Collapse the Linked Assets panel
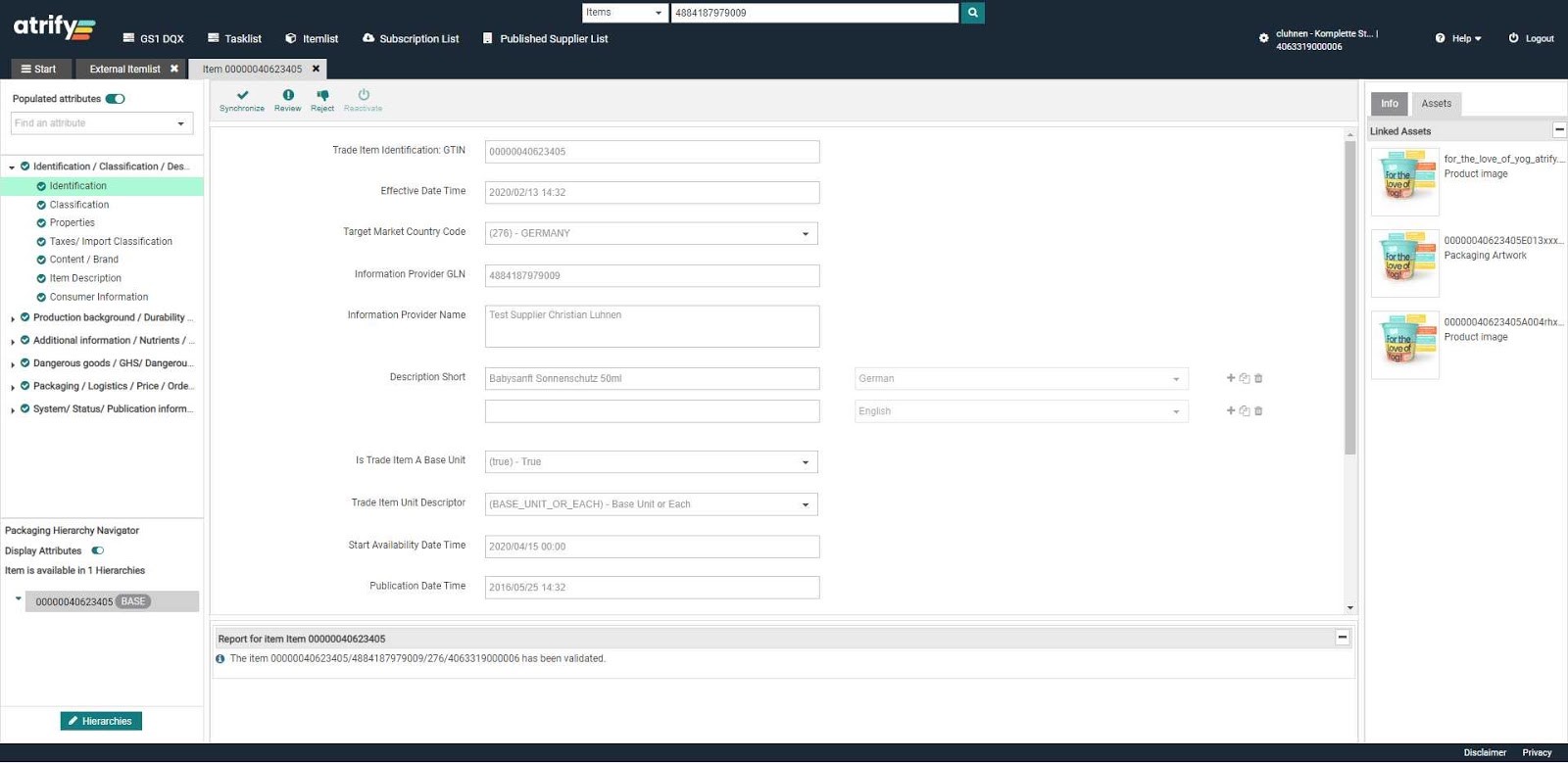1568x763 pixels. point(1558,130)
